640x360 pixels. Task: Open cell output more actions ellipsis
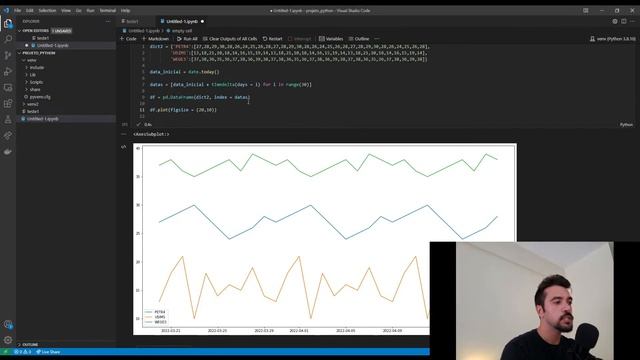pos(124,134)
